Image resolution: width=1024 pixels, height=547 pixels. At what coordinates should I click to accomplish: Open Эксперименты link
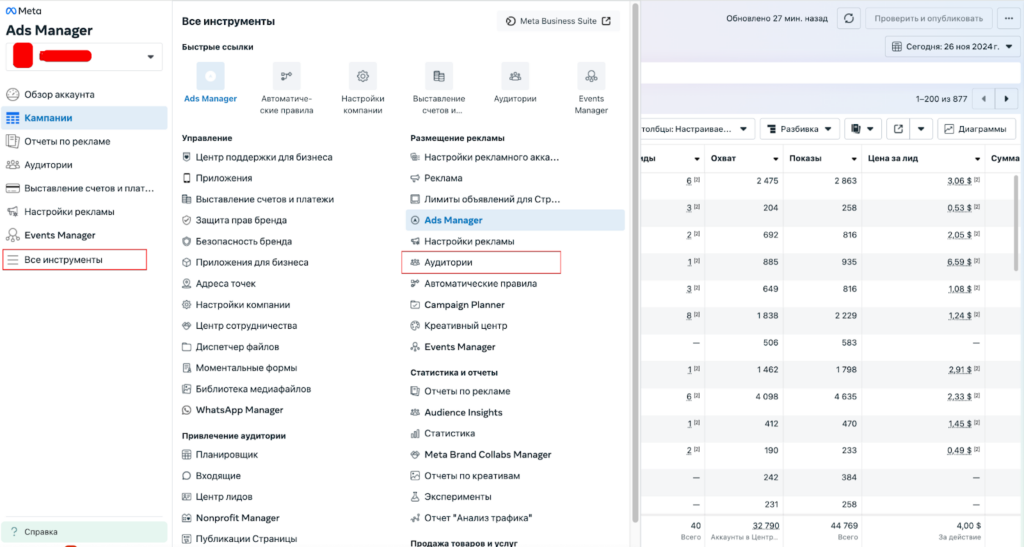(x=451, y=497)
